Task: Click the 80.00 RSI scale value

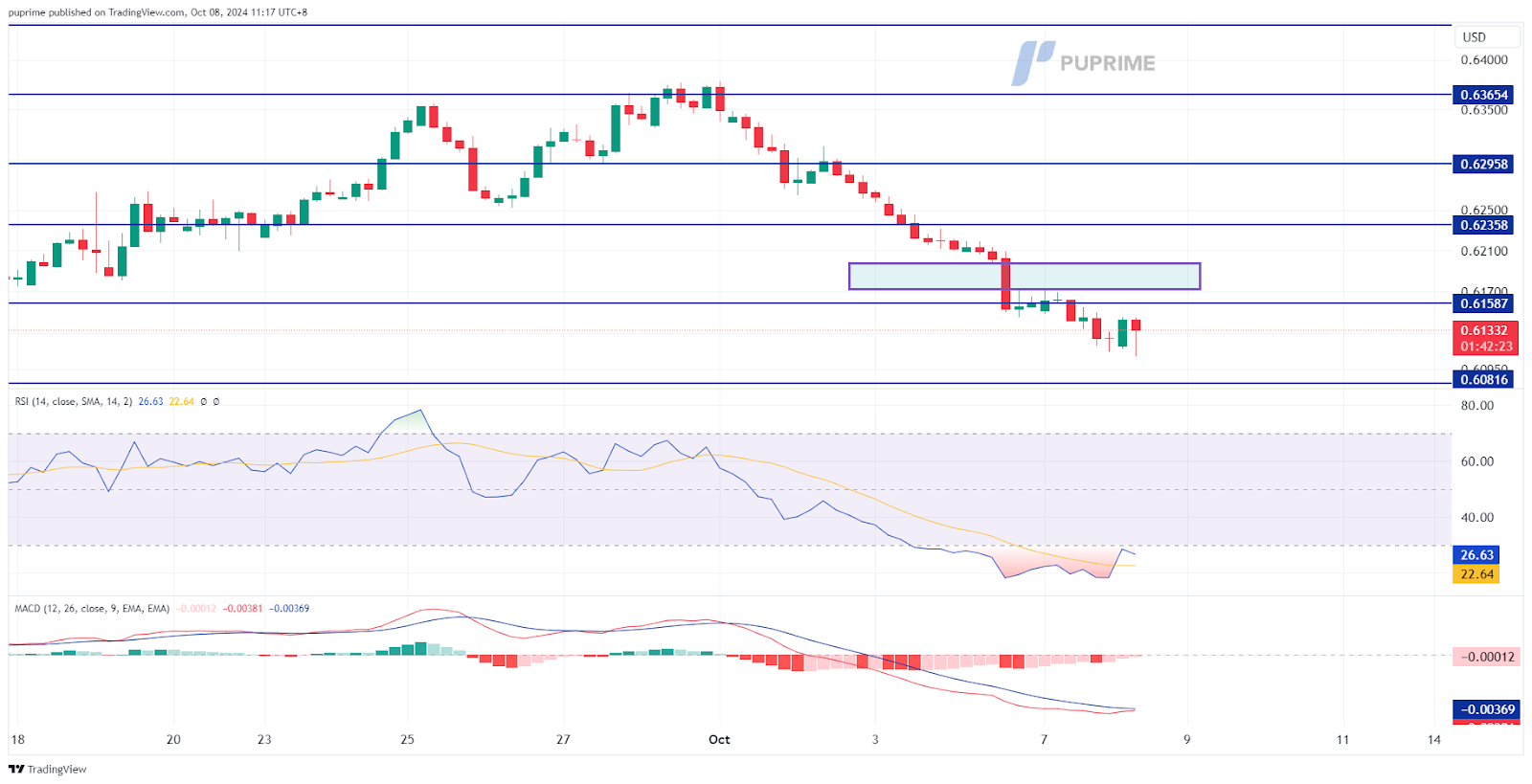Action: (1477, 405)
